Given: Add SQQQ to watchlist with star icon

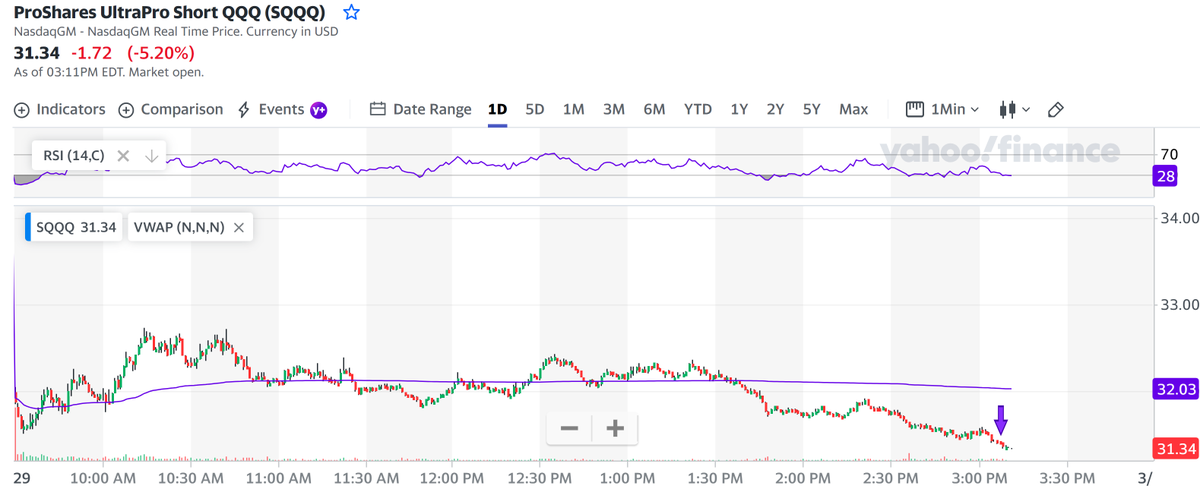Looking at the screenshot, I should coord(351,13).
